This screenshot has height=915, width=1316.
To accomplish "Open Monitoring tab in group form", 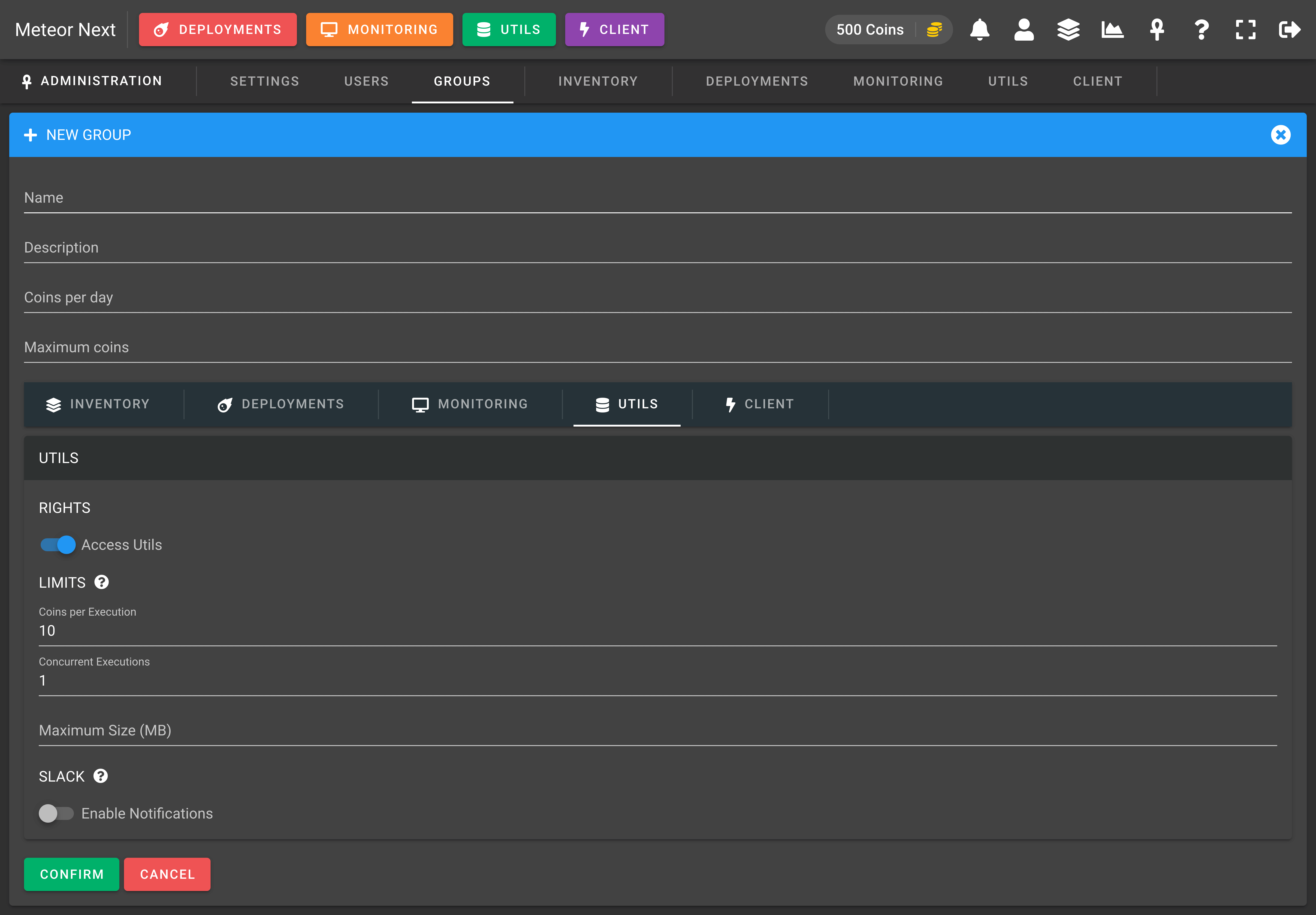I will 470,404.
